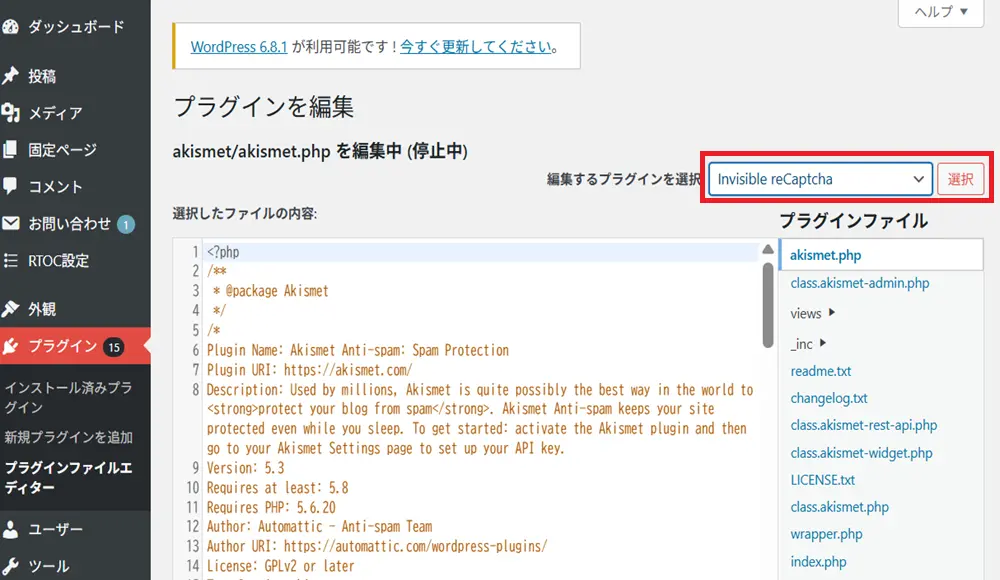Open the plugin selector showing Invisible reCaptcha

click(x=820, y=179)
